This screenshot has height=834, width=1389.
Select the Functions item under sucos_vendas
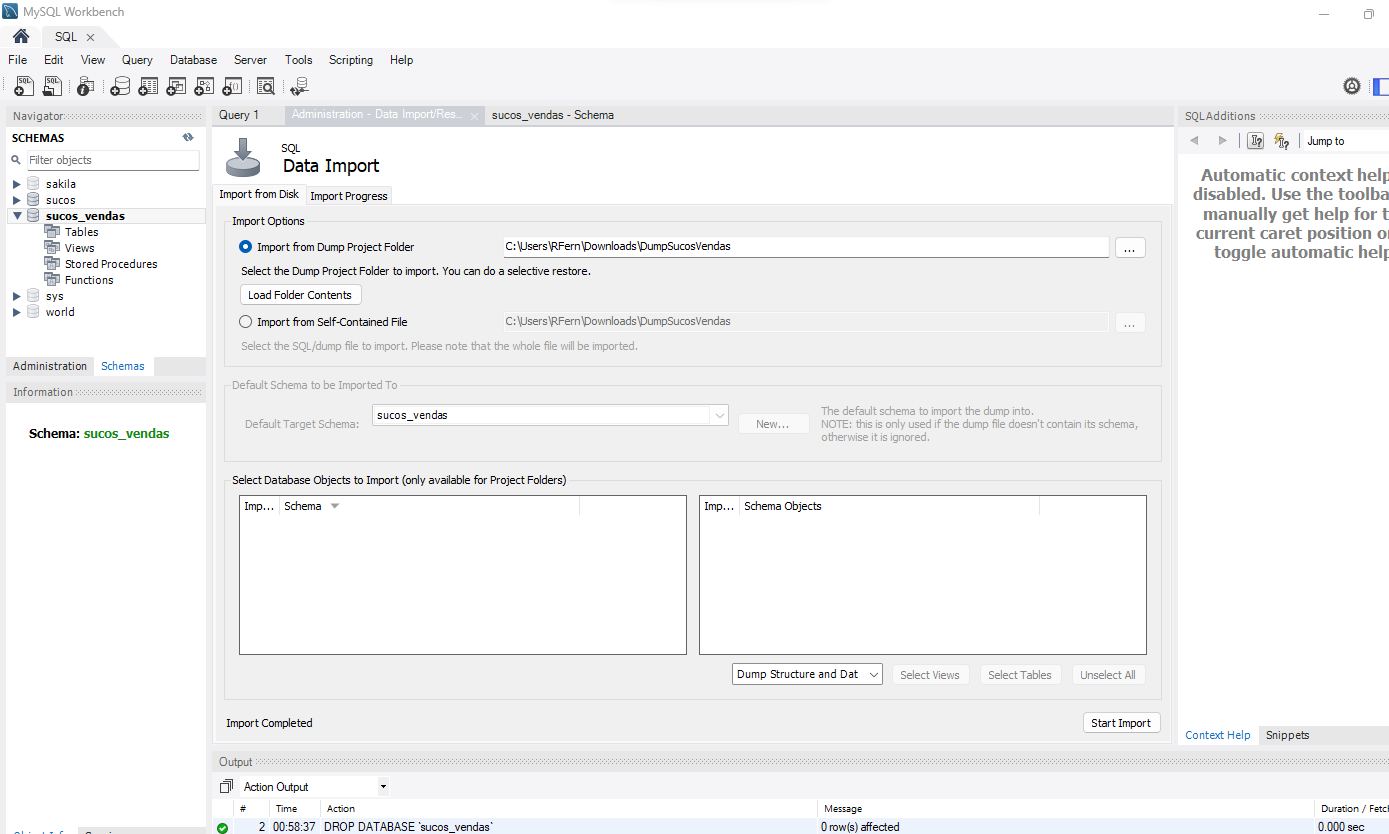coord(89,280)
